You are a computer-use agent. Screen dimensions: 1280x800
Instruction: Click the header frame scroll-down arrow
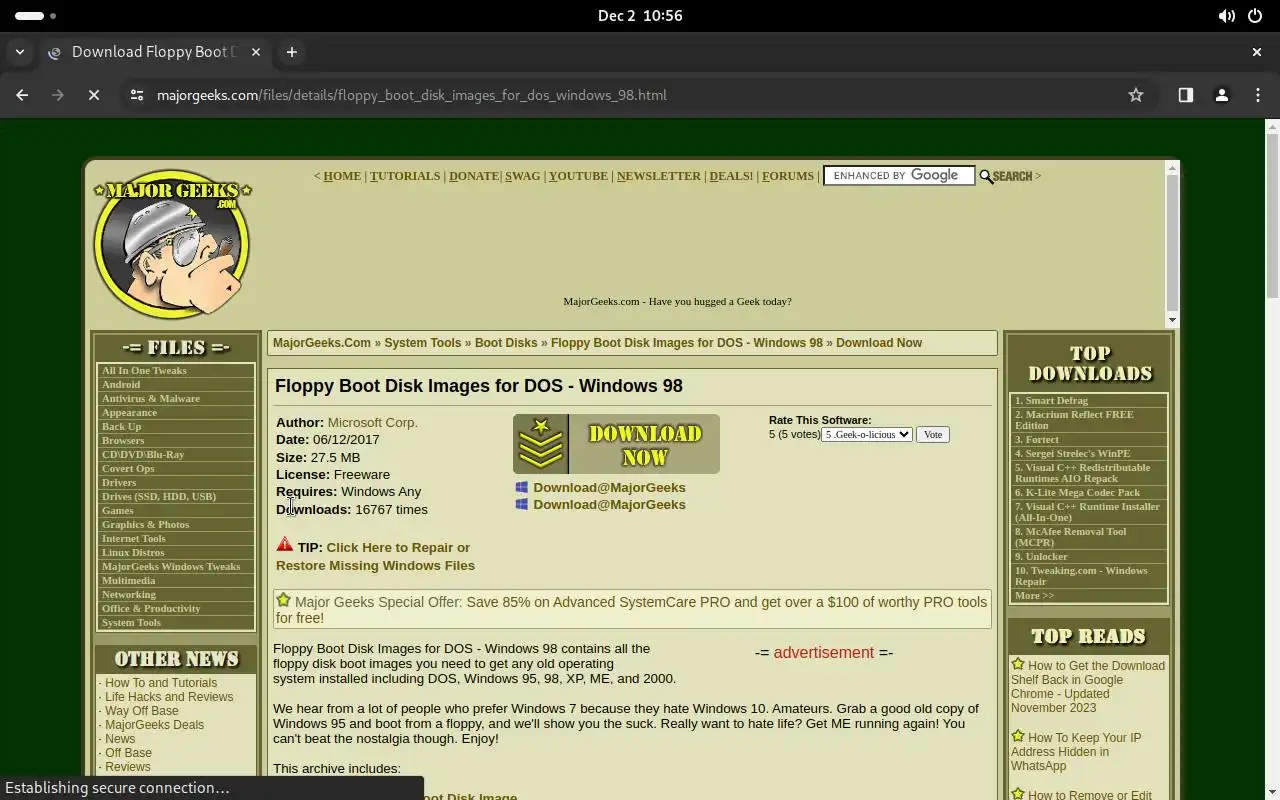(x=1173, y=320)
